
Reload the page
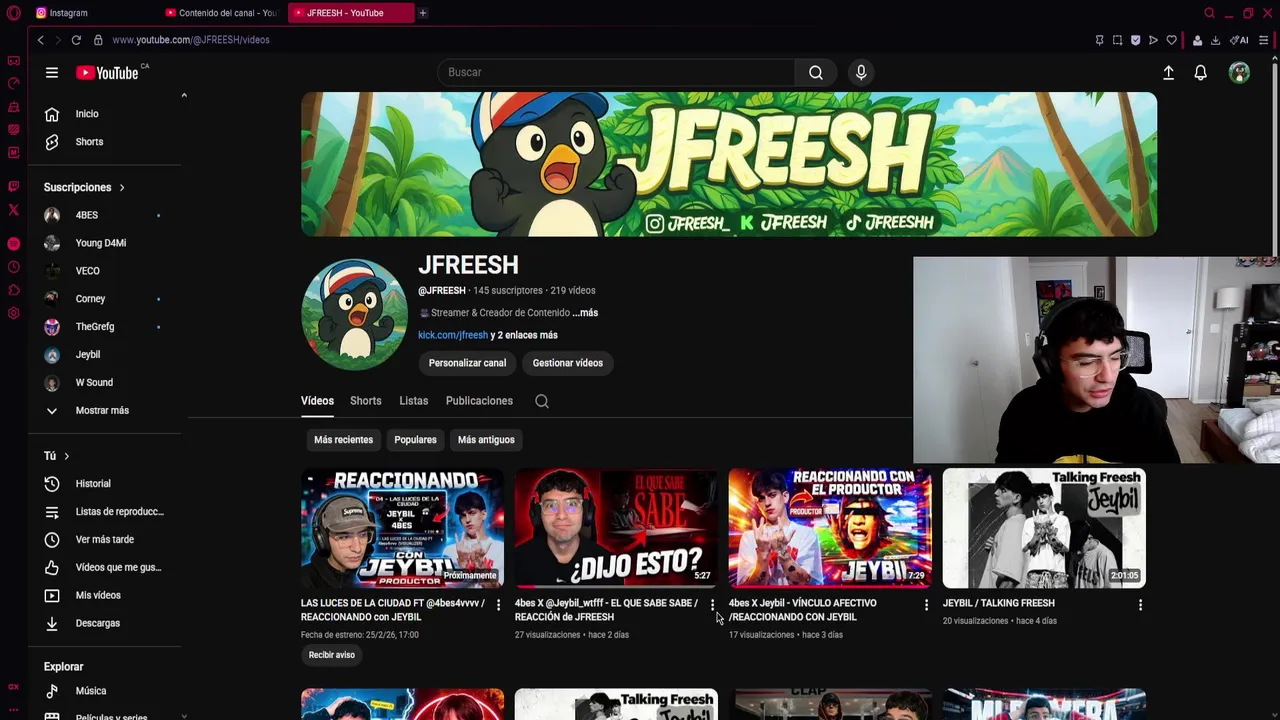coord(75,40)
